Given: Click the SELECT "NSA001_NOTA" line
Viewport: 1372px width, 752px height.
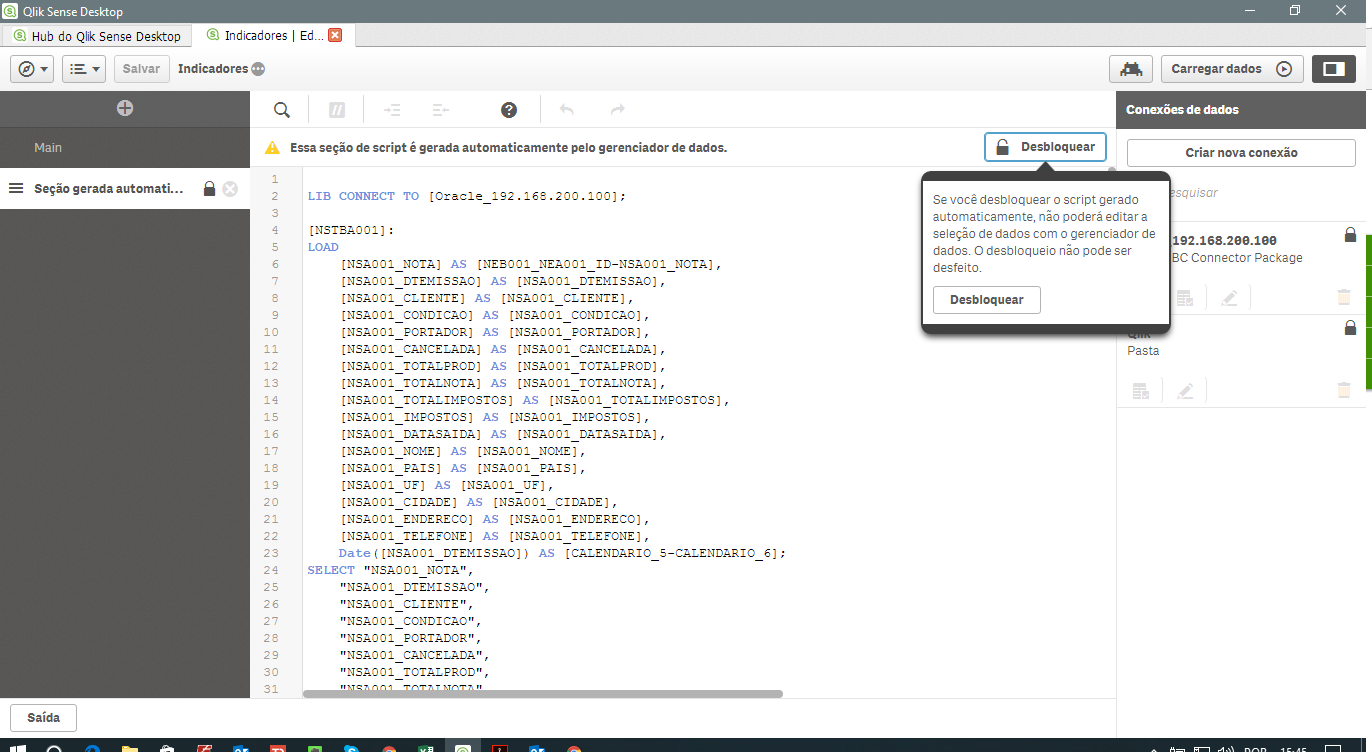Looking at the screenshot, I should [x=390, y=570].
